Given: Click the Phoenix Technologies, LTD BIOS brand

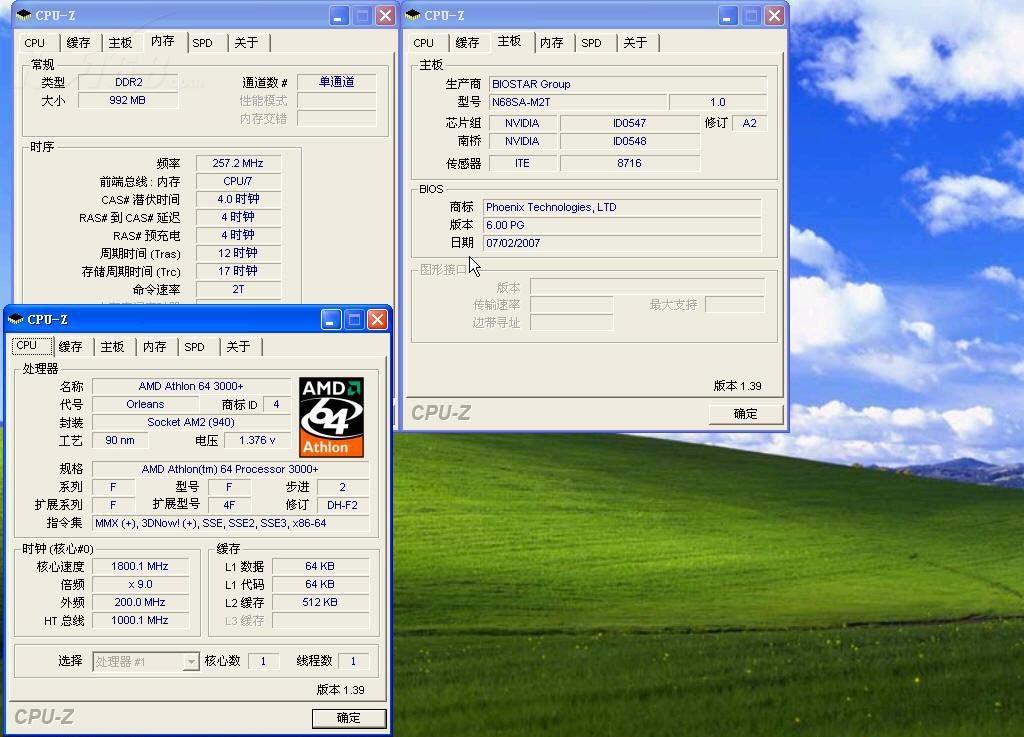Looking at the screenshot, I should (622, 208).
